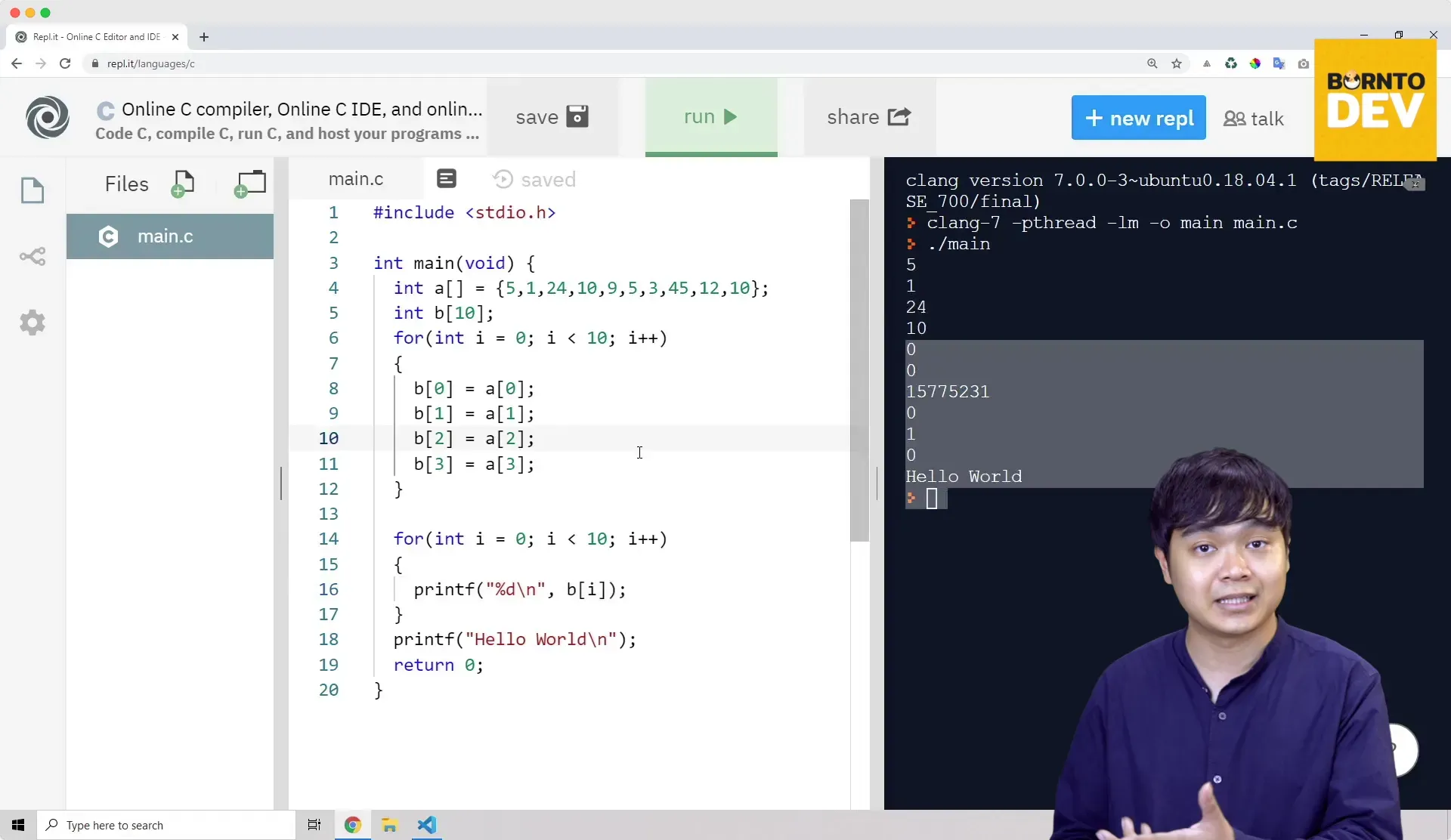This screenshot has height=840, width=1451.
Task: Click the Replit logo in the header
Action: (x=48, y=118)
